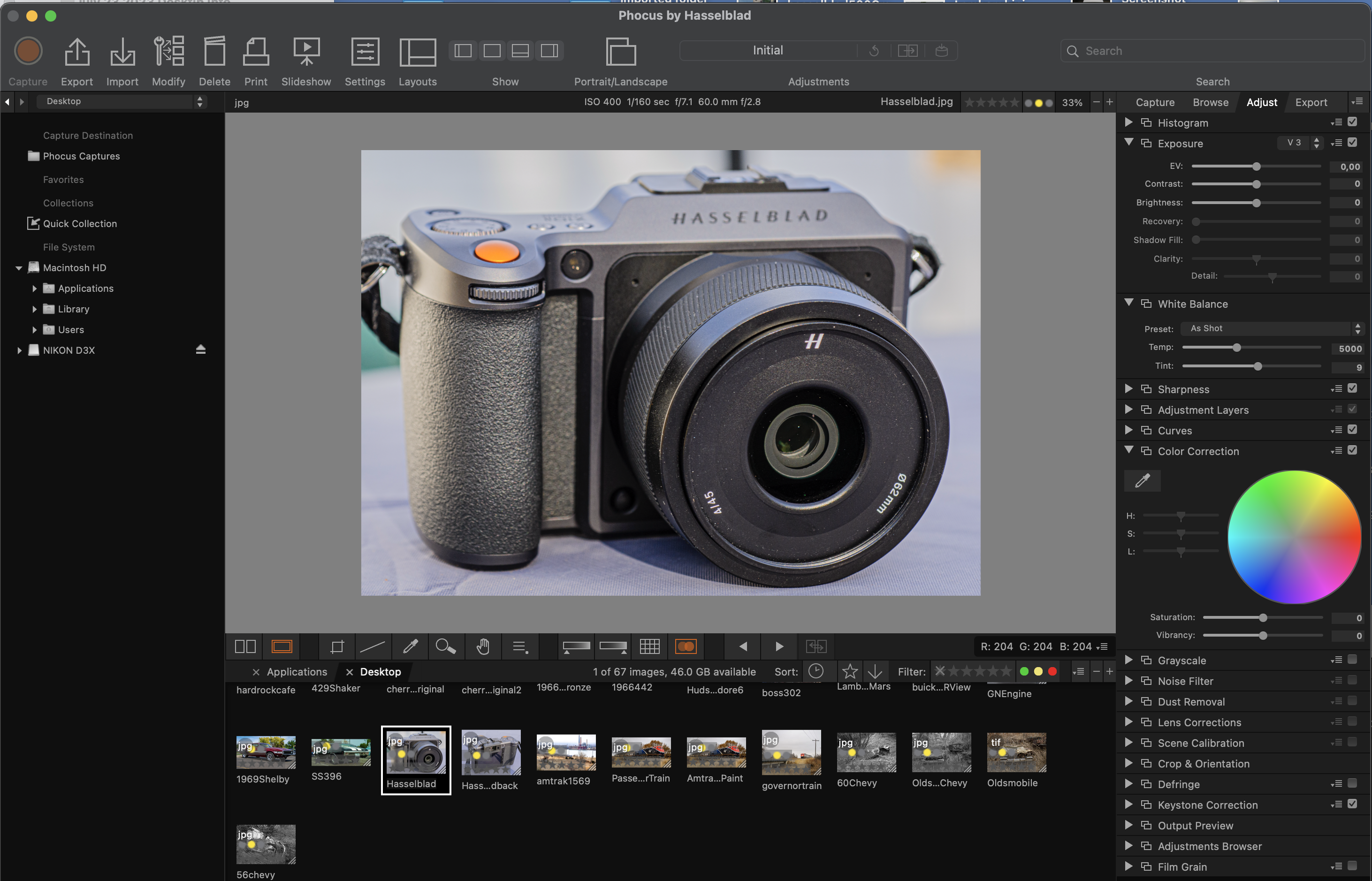Expand the Histogram panel

(1129, 122)
